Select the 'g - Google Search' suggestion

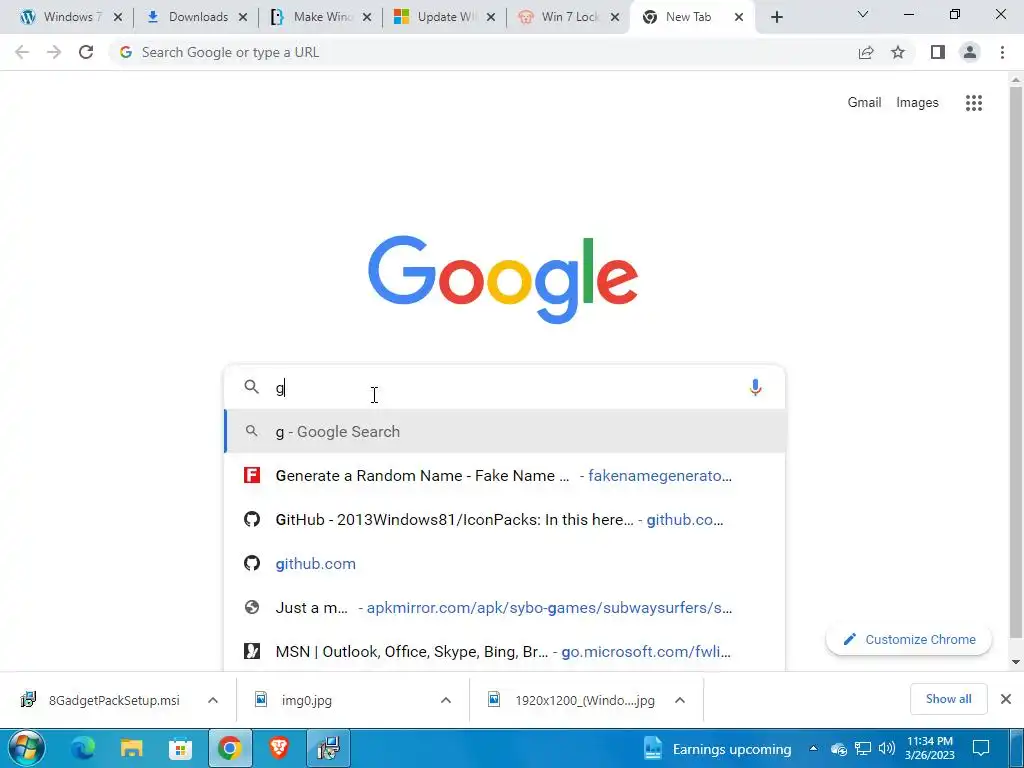pos(504,432)
